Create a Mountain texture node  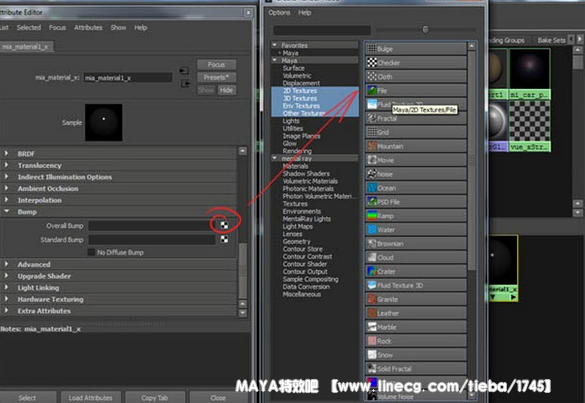coord(416,146)
